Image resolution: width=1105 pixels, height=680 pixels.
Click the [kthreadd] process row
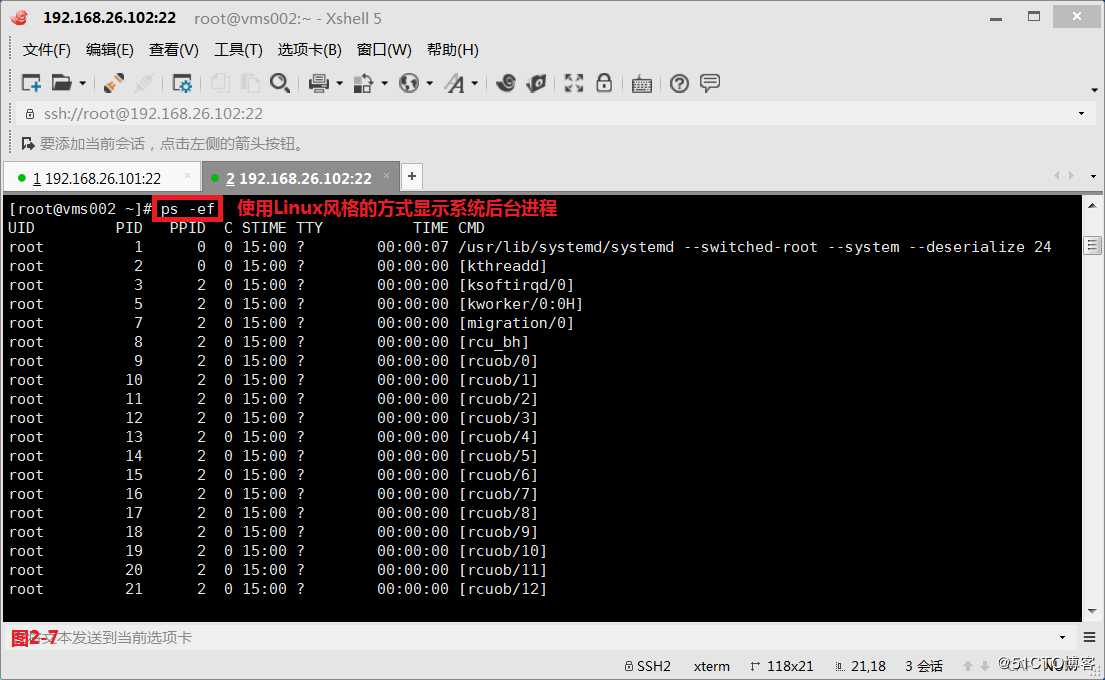tap(278, 266)
